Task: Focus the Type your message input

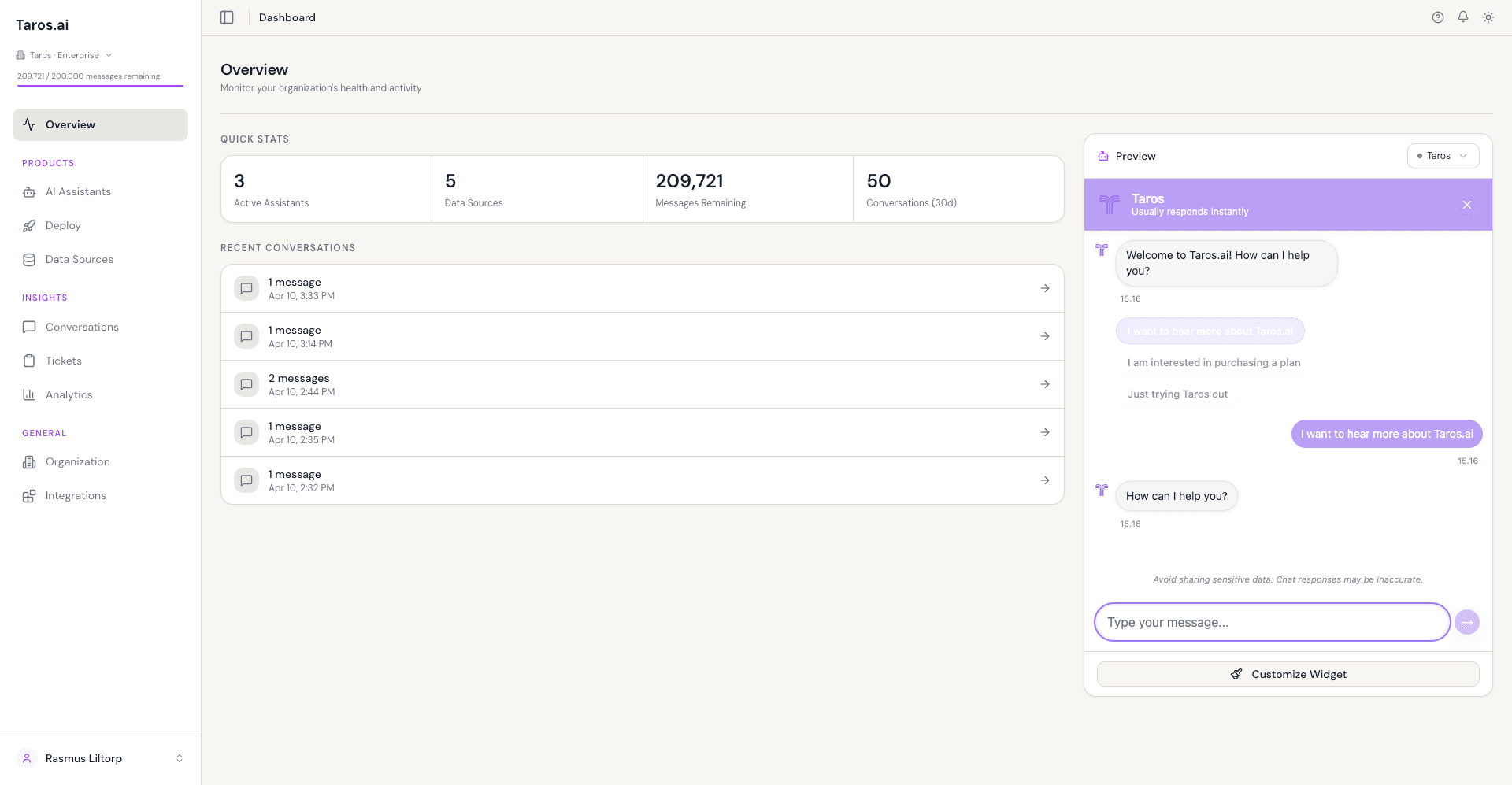Action: (1272, 622)
